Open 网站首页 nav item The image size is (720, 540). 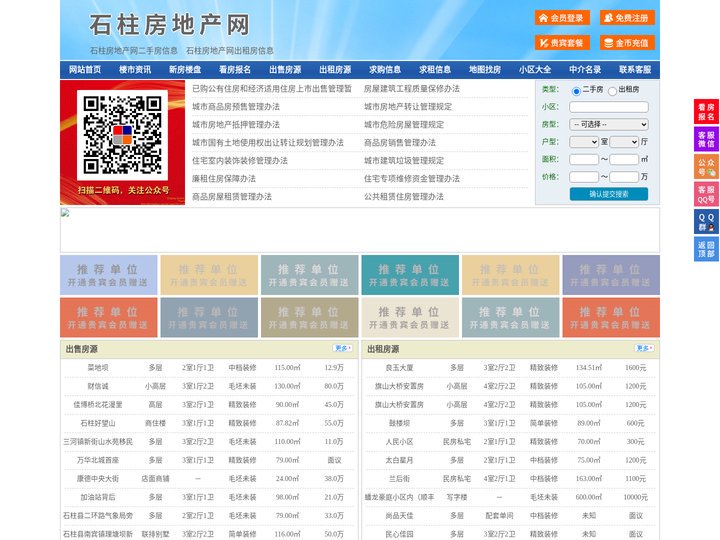[85, 70]
